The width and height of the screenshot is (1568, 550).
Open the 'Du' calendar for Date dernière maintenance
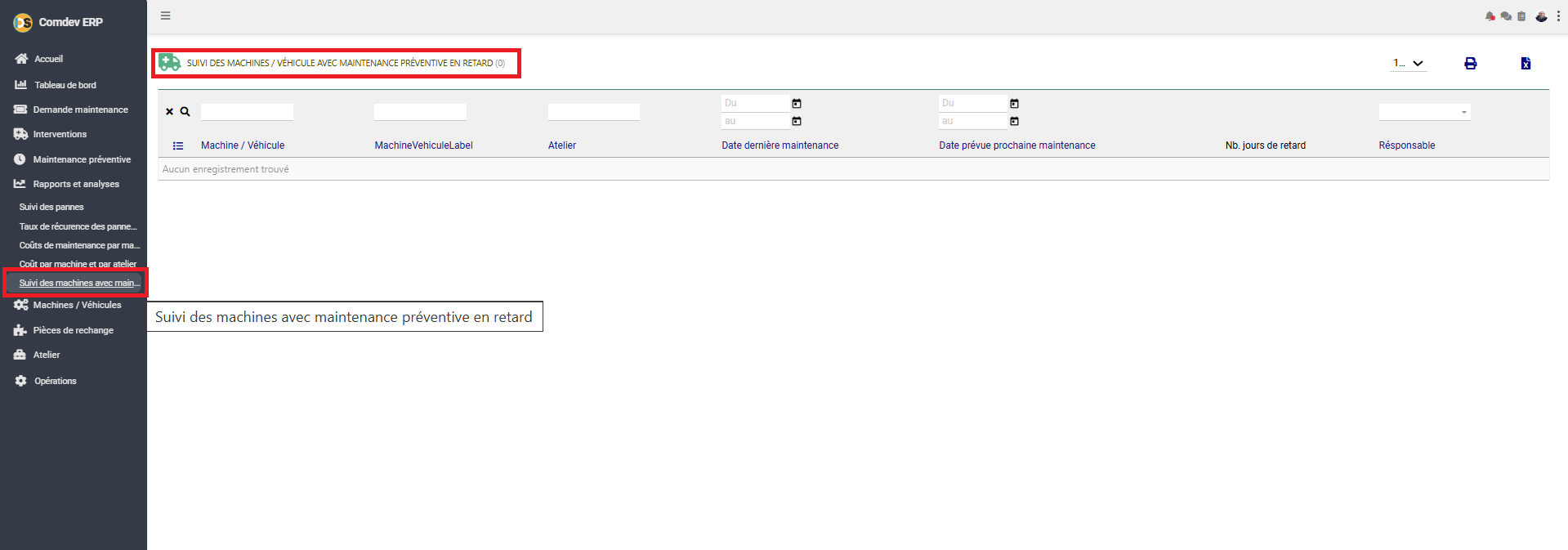(797, 103)
